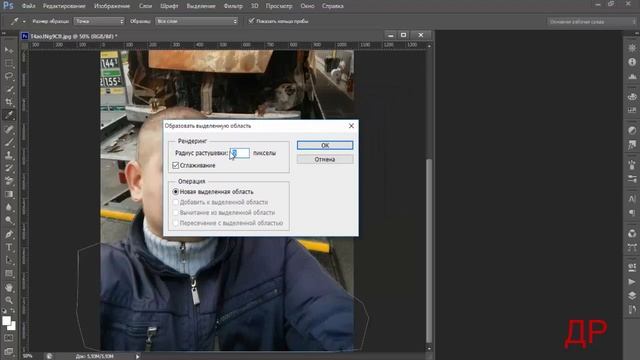The width and height of the screenshot is (640, 360).
Task: Open the Просмотр menu
Action: [279, 6]
